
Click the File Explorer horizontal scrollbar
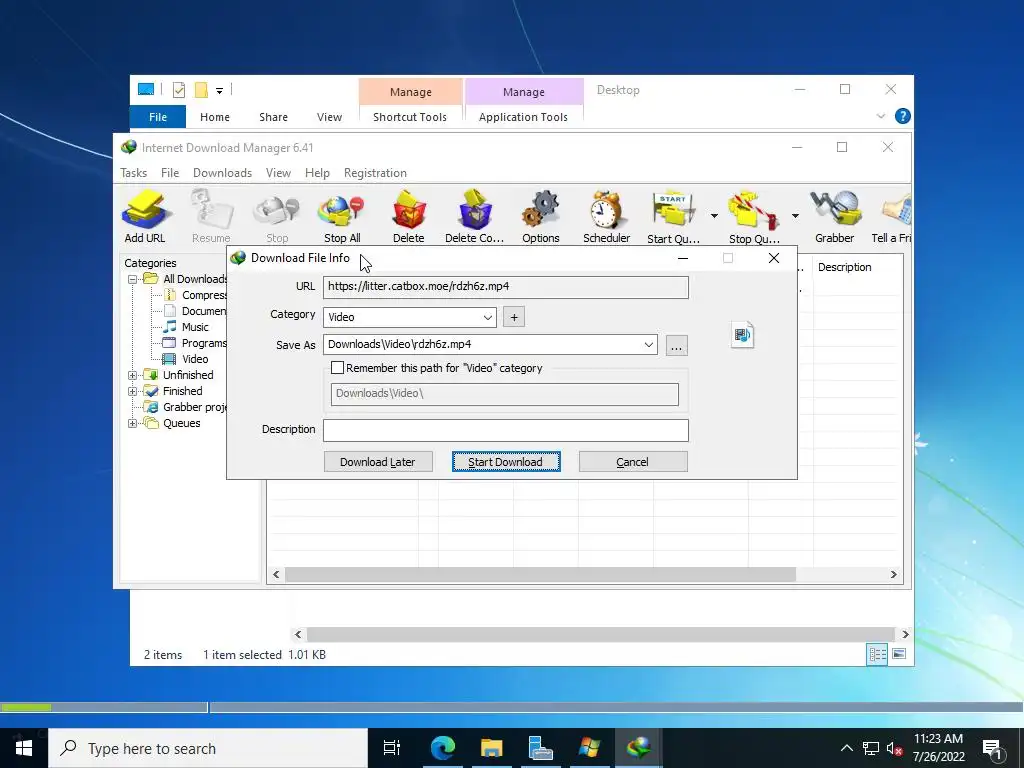click(x=600, y=634)
